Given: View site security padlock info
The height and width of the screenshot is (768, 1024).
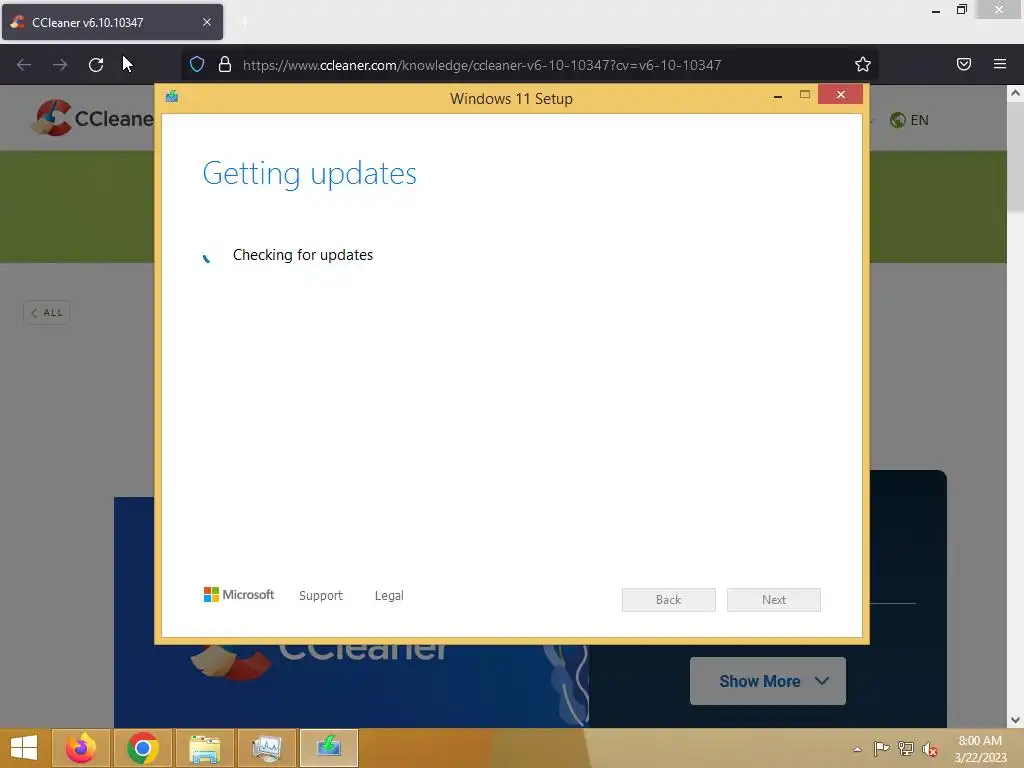Looking at the screenshot, I should point(225,65).
